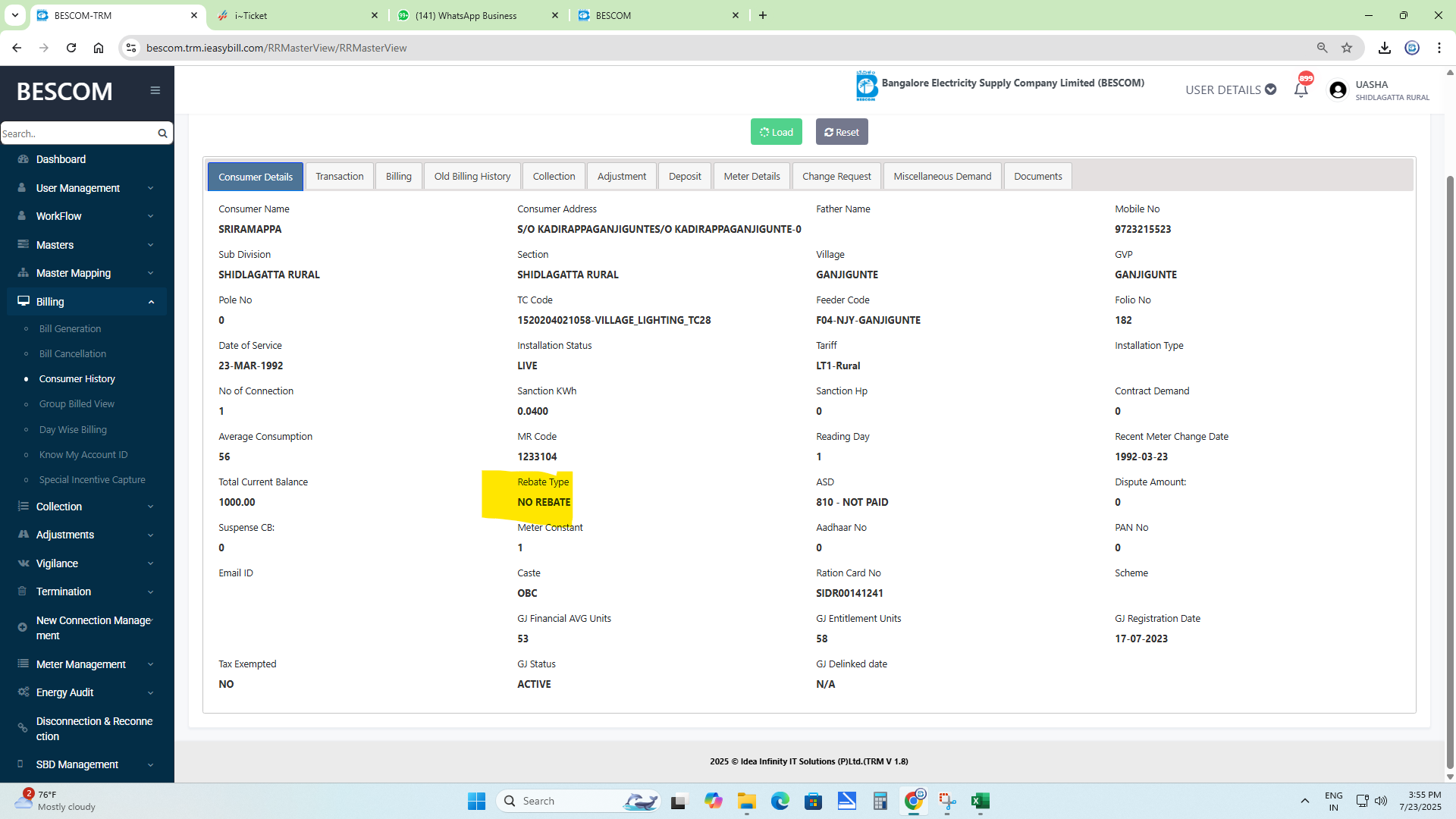Expand the Collection sidebar menu
1456x819 pixels.
pyautogui.click(x=86, y=507)
